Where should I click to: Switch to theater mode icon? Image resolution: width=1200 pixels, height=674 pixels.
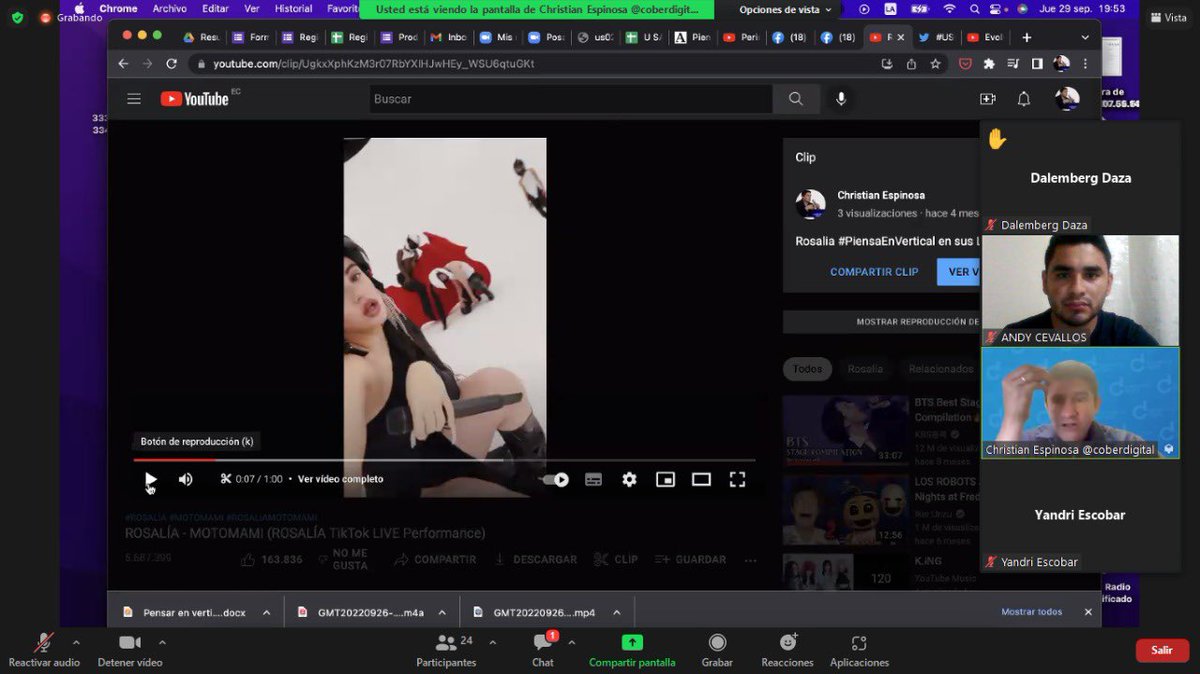(x=701, y=479)
